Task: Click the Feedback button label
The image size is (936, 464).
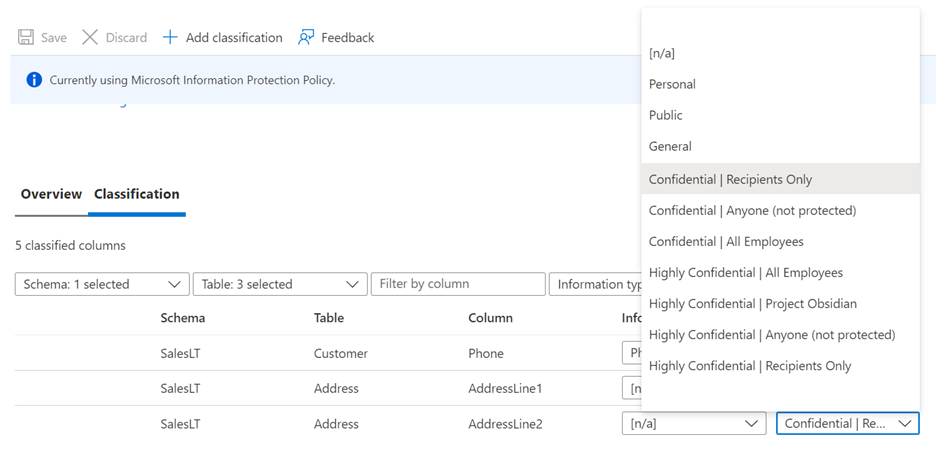Action: 347,37
